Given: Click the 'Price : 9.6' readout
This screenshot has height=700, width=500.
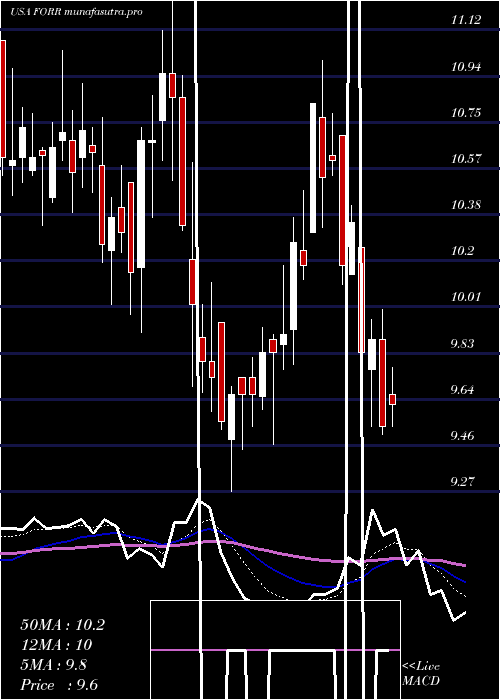Looking at the screenshot, I should coord(59,685).
